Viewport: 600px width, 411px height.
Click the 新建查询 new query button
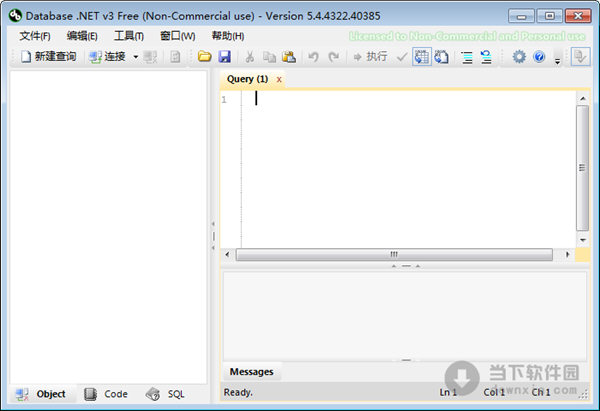pos(48,57)
